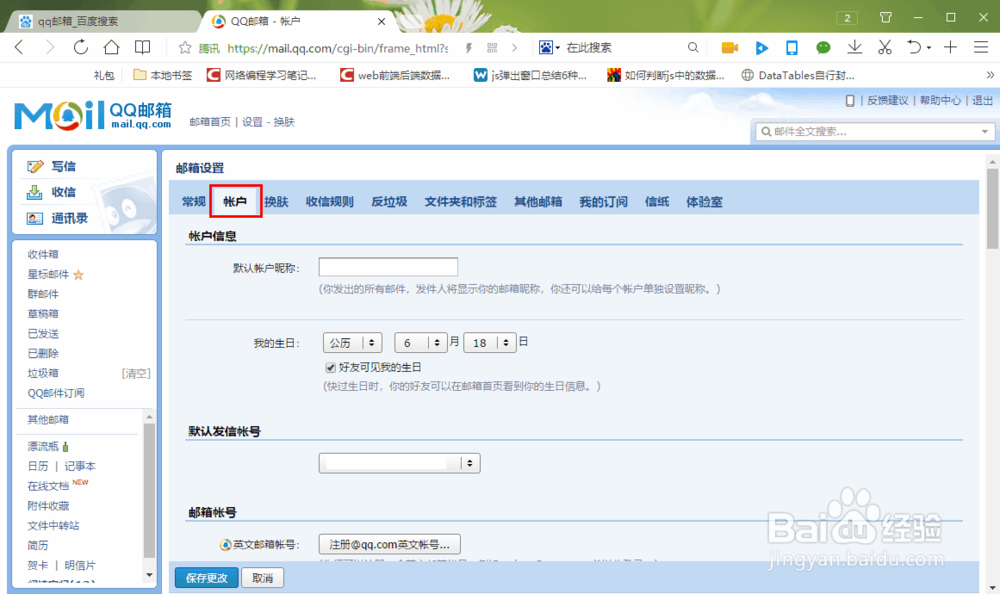Image resolution: width=1000 pixels, height=594 pixels.
Task: Open the birthday day dropdown showing 18
Action: point(490,343)
